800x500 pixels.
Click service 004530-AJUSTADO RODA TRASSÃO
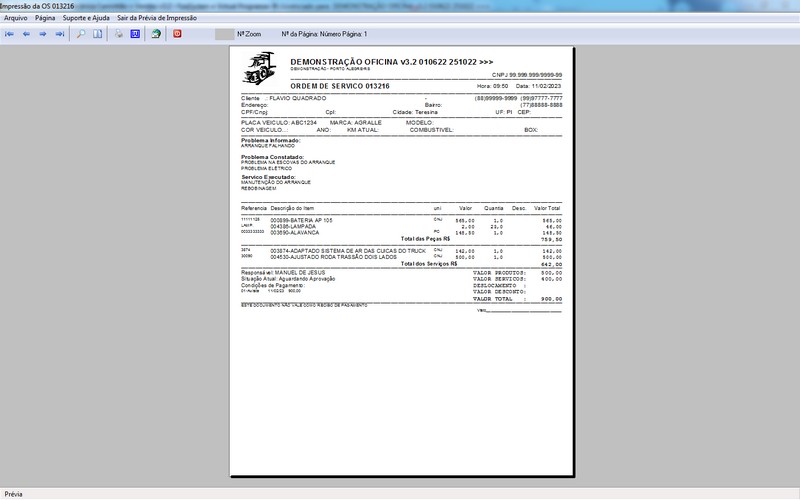[x=333, y=257]
